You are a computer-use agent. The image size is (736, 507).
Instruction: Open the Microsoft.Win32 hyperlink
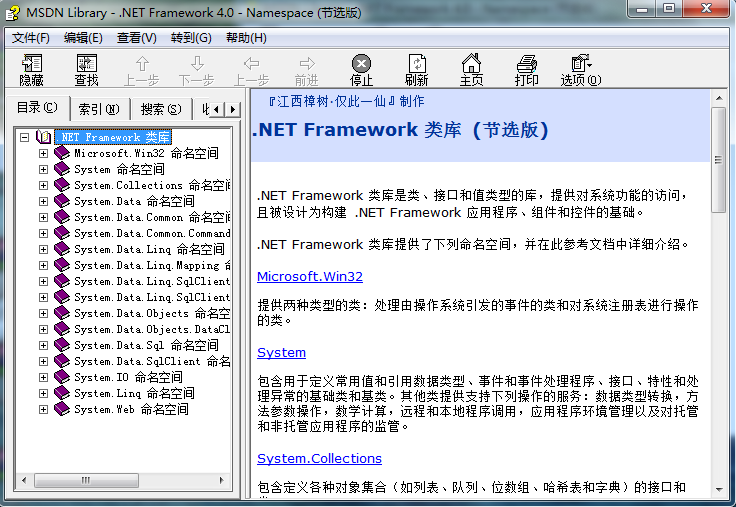(310, 277)
